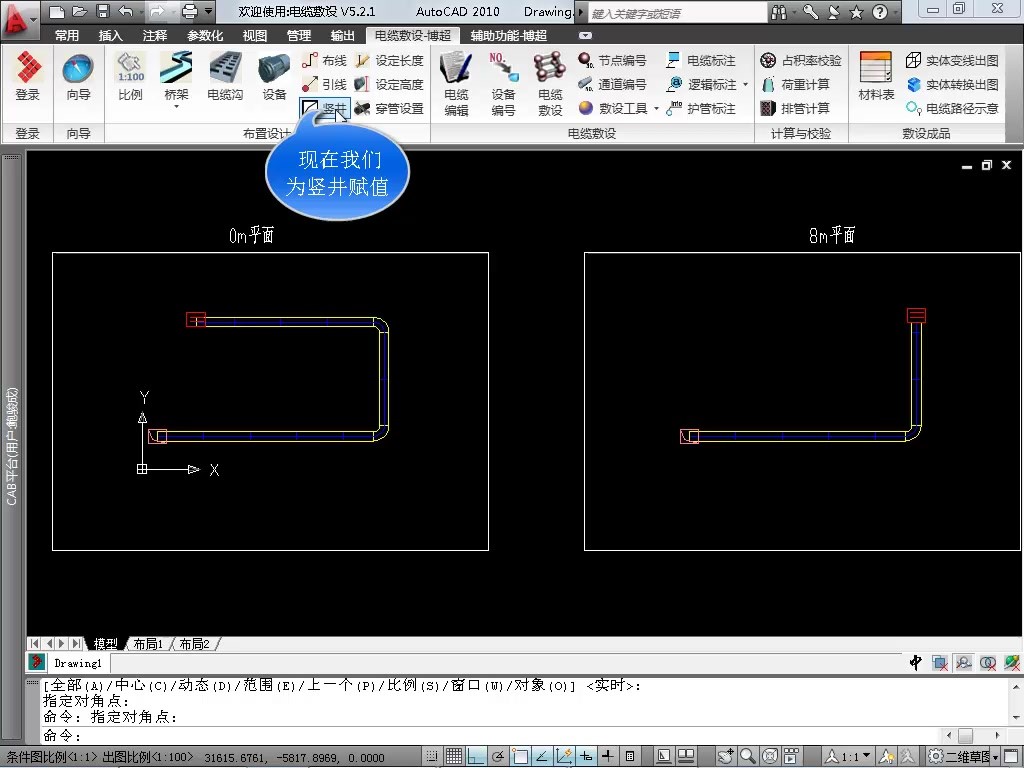Viewport: 1024px width, 768px height.
Task: Activate the 布线 wiring tool
Action: [324, 61]
